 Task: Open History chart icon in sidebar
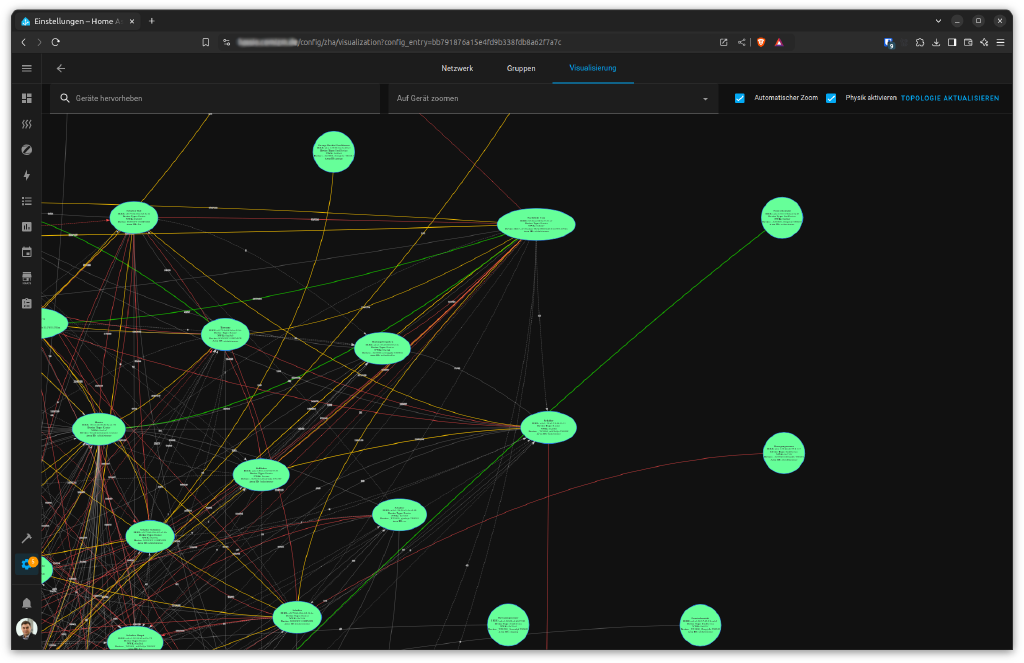27,227
